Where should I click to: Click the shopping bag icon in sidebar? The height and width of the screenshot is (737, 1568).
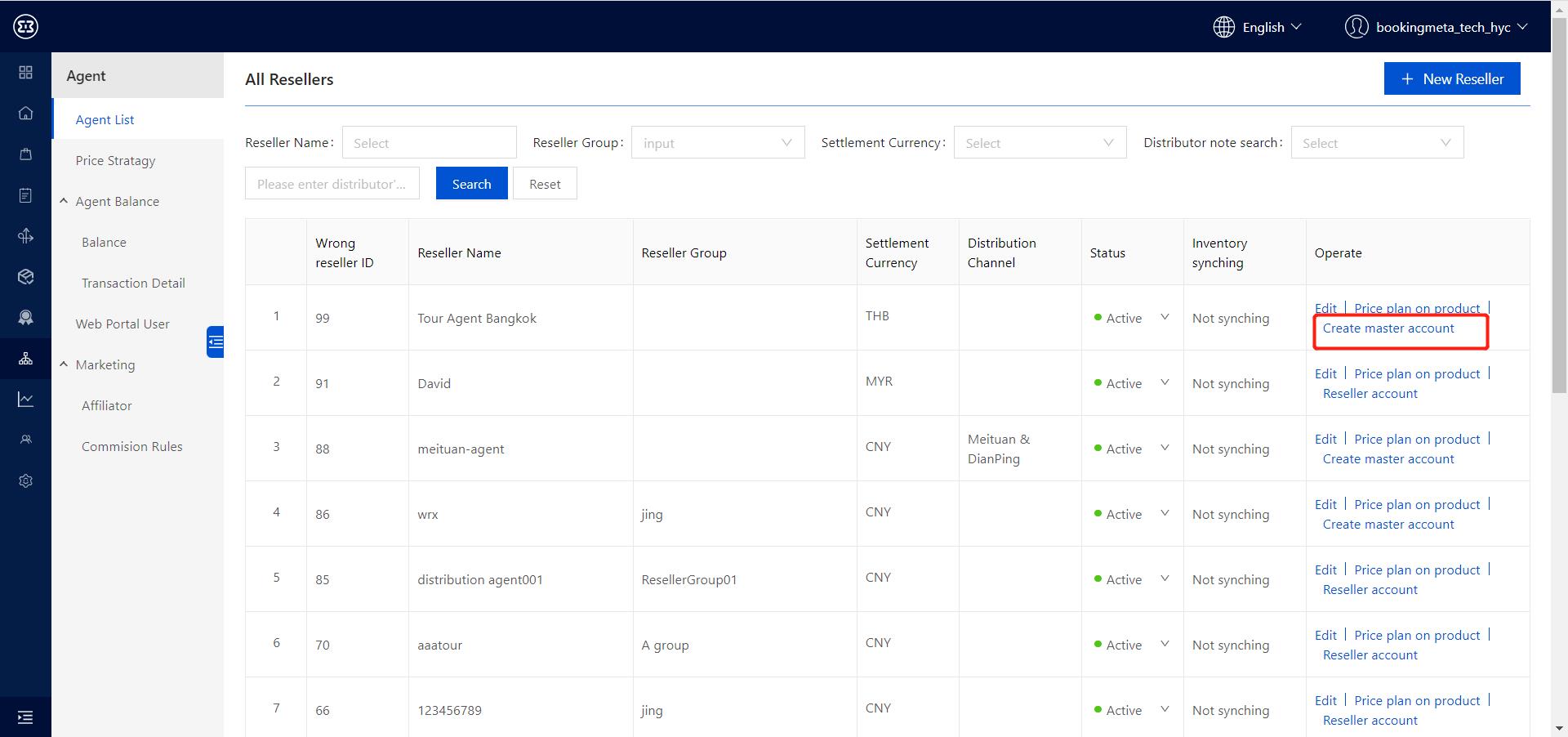point(25,154)
